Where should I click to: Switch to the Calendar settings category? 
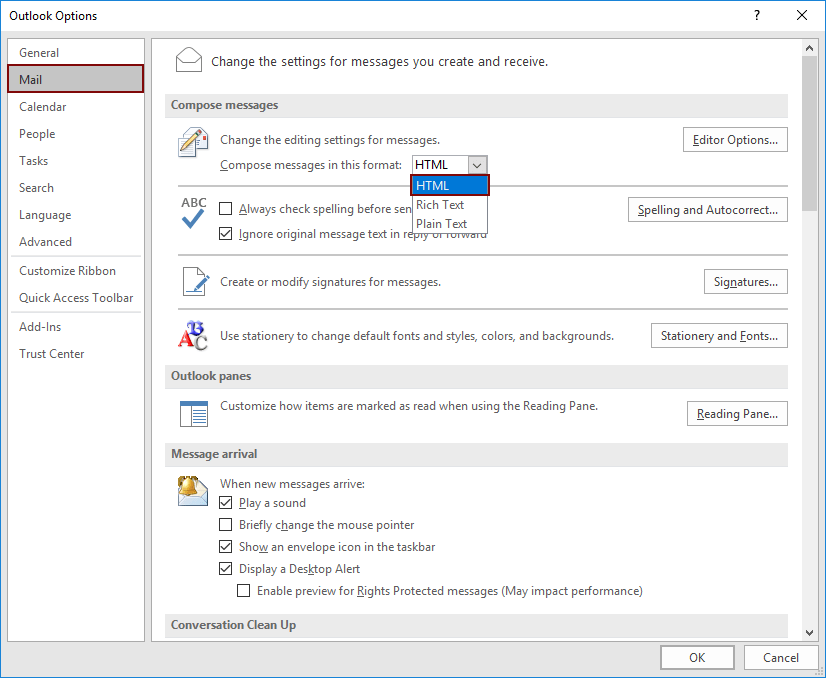(43, 106)
